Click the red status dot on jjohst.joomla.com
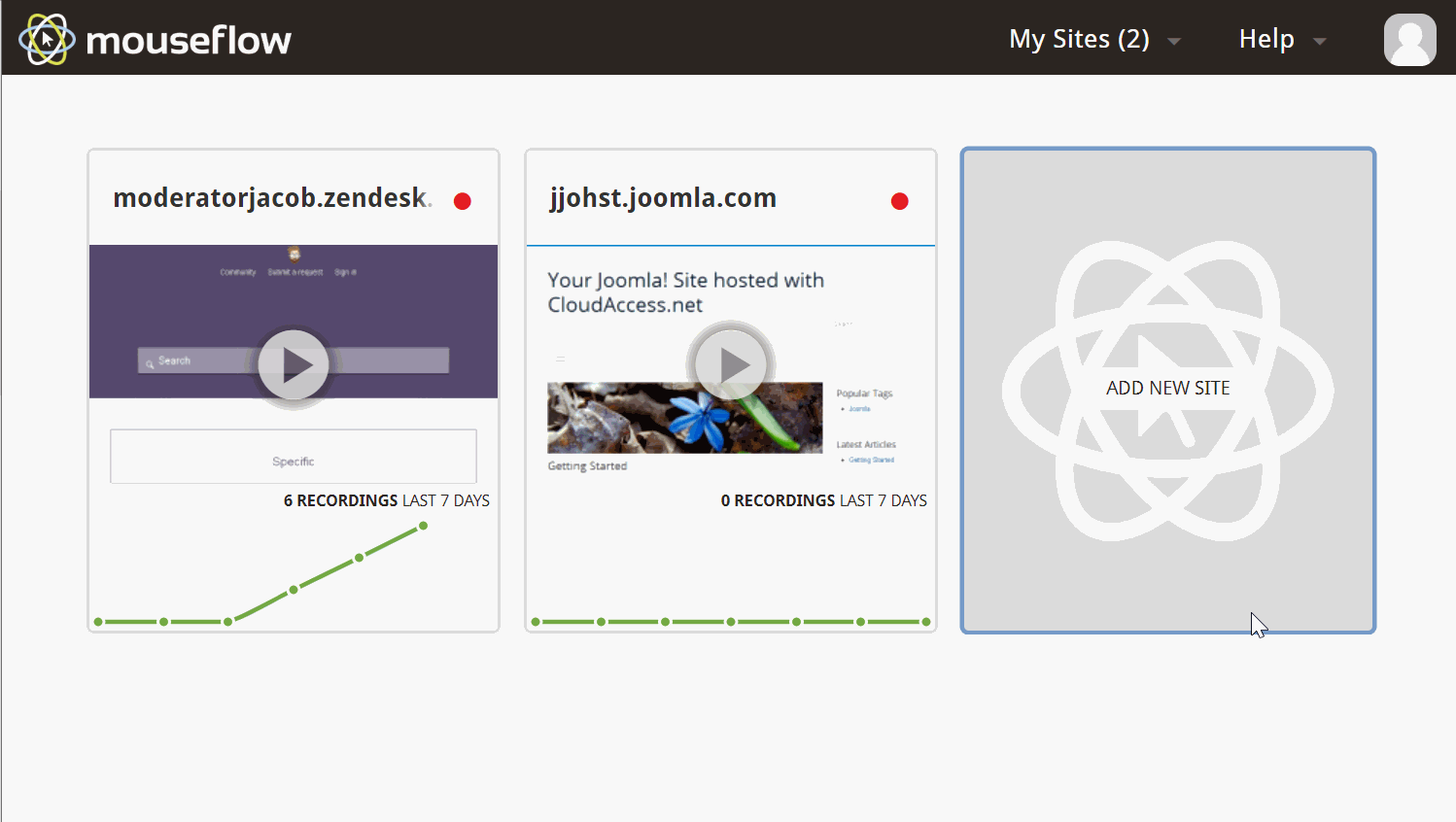Viewport: 1456px width, 822px height. (900, 201)
